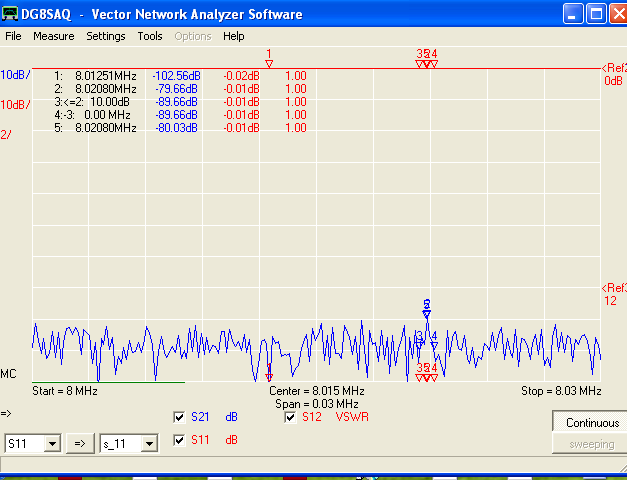
Task: Click the => arrow button between dropdowns
Action: pyautogui.click(x=82, y=442)
